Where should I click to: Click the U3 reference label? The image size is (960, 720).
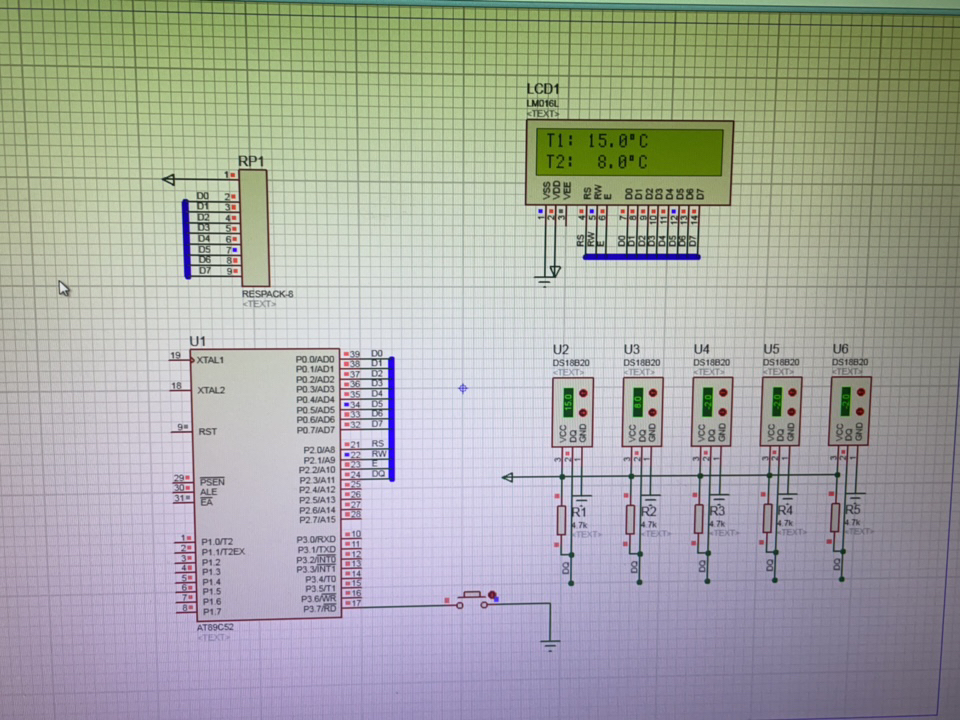tap(632, 349)
